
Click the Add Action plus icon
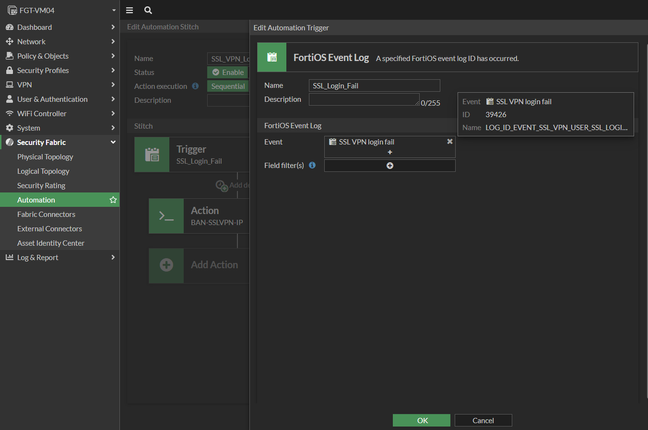click(166, 265)
